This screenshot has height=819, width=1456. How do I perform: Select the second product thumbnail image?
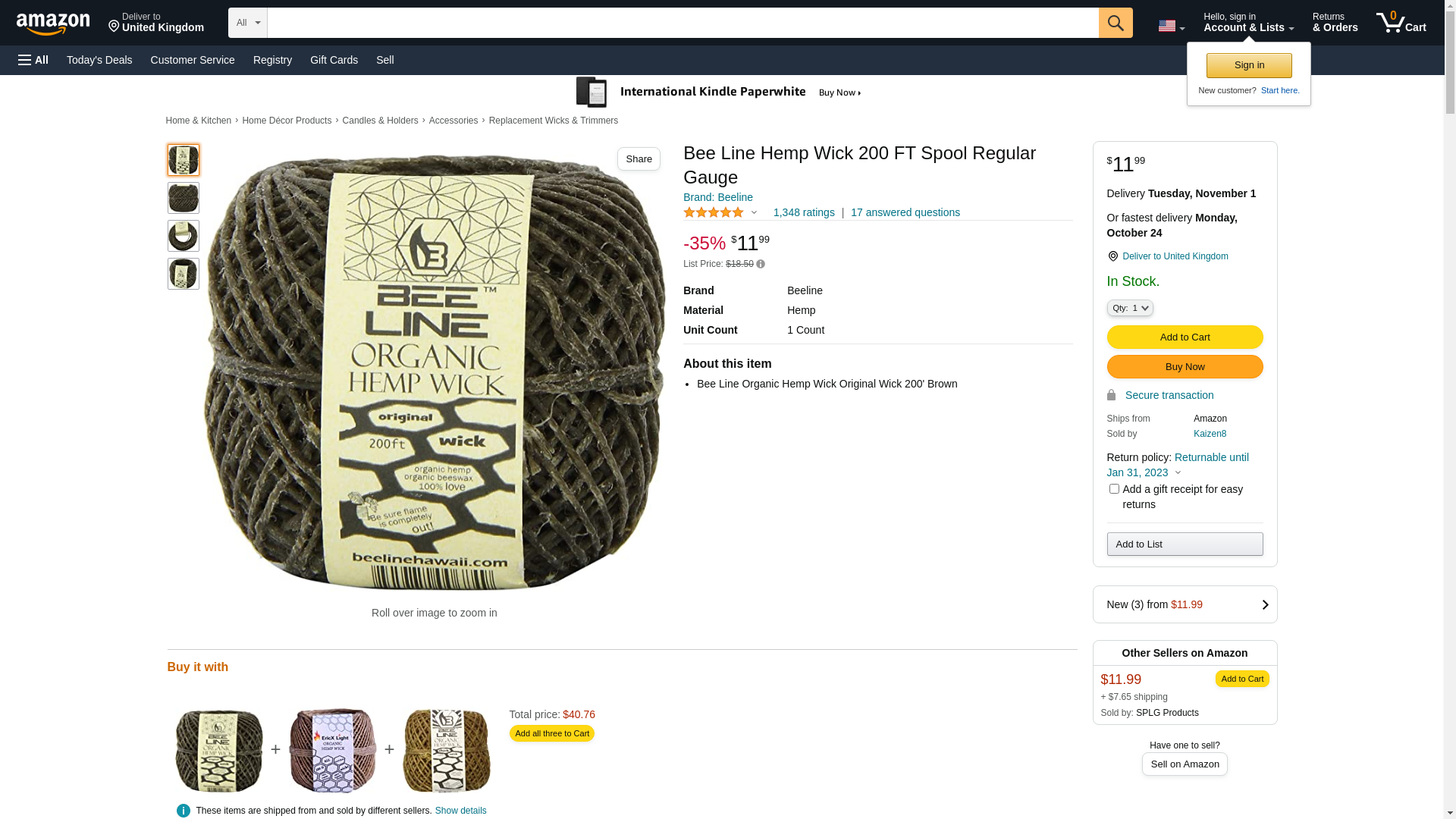[x=184, y=198]
